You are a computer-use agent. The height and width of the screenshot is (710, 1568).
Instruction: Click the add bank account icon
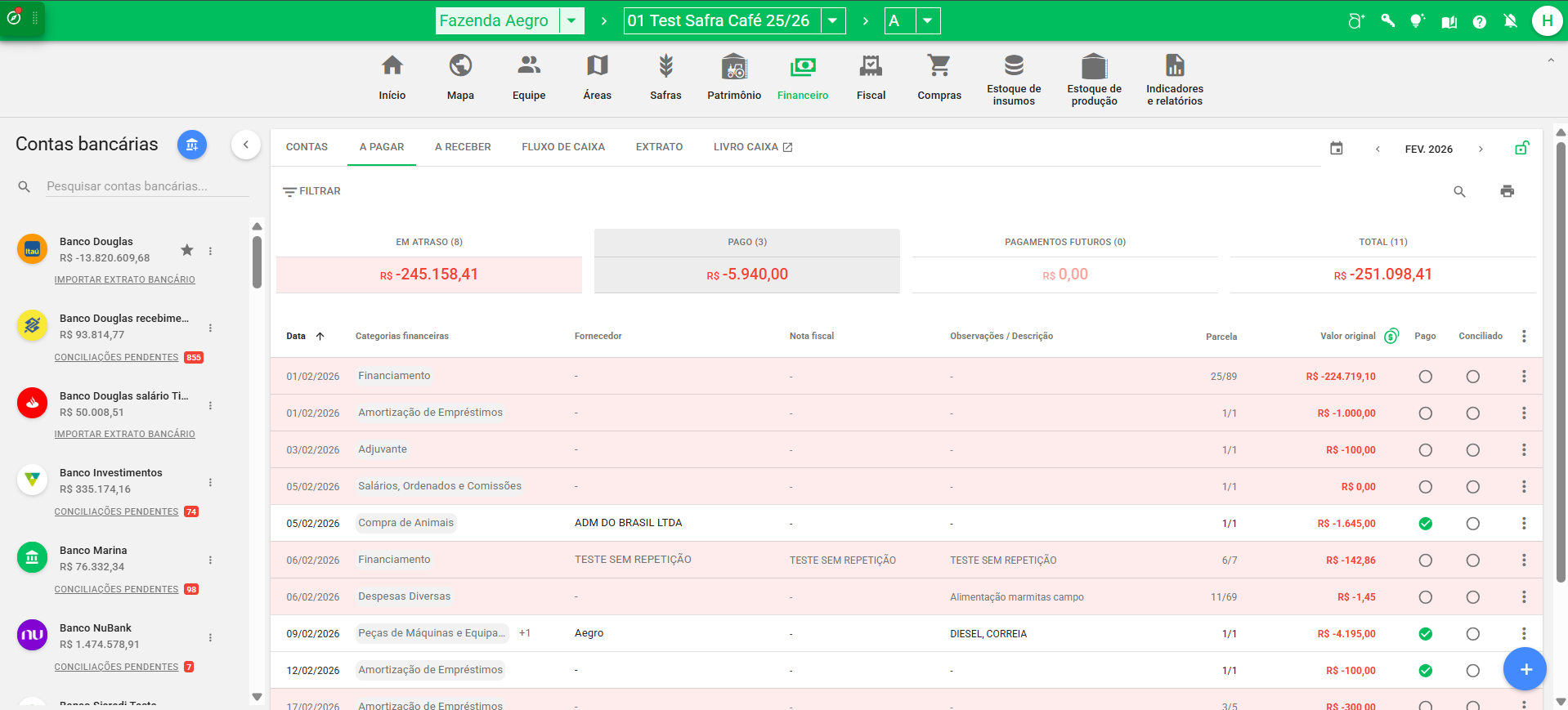[x=192, y=145]
